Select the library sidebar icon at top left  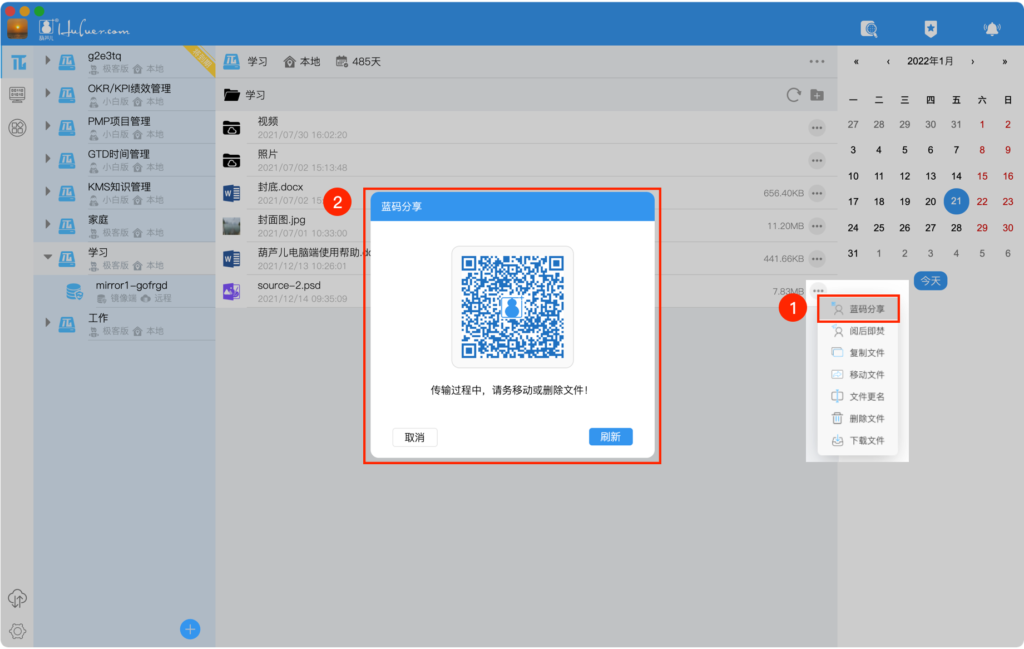pyautogui.click(x=18, y=63)
